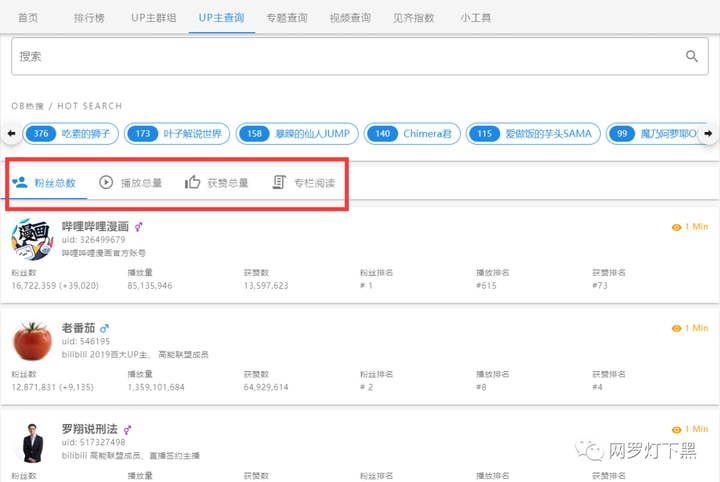Open 罗翔说刑法 avatar photo
This screenshot has height=482, width=720.
32,443
